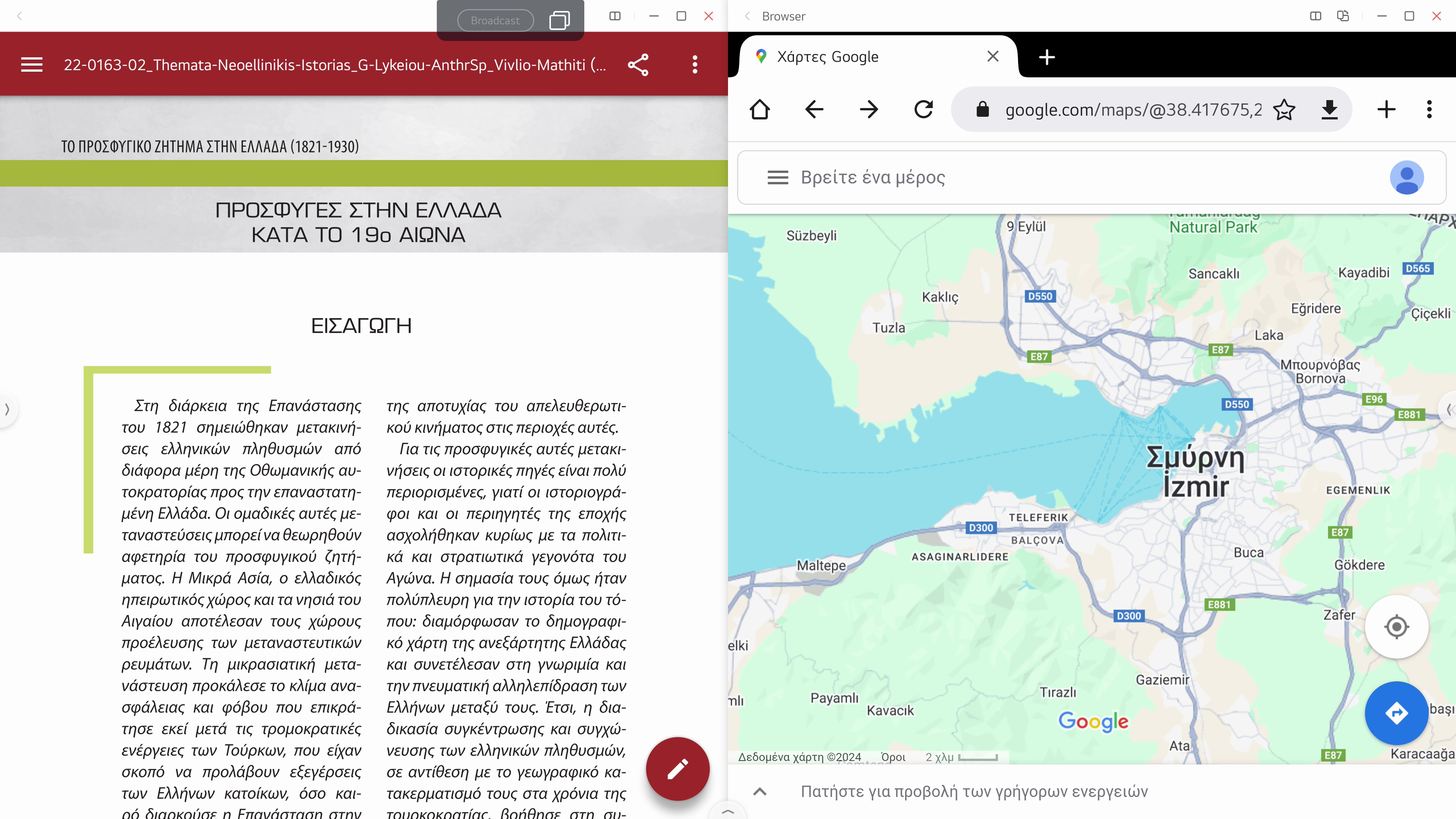Click the BALÇOVA district label
This screenshot has width=1456, height=819.
tap(1037, 540)
